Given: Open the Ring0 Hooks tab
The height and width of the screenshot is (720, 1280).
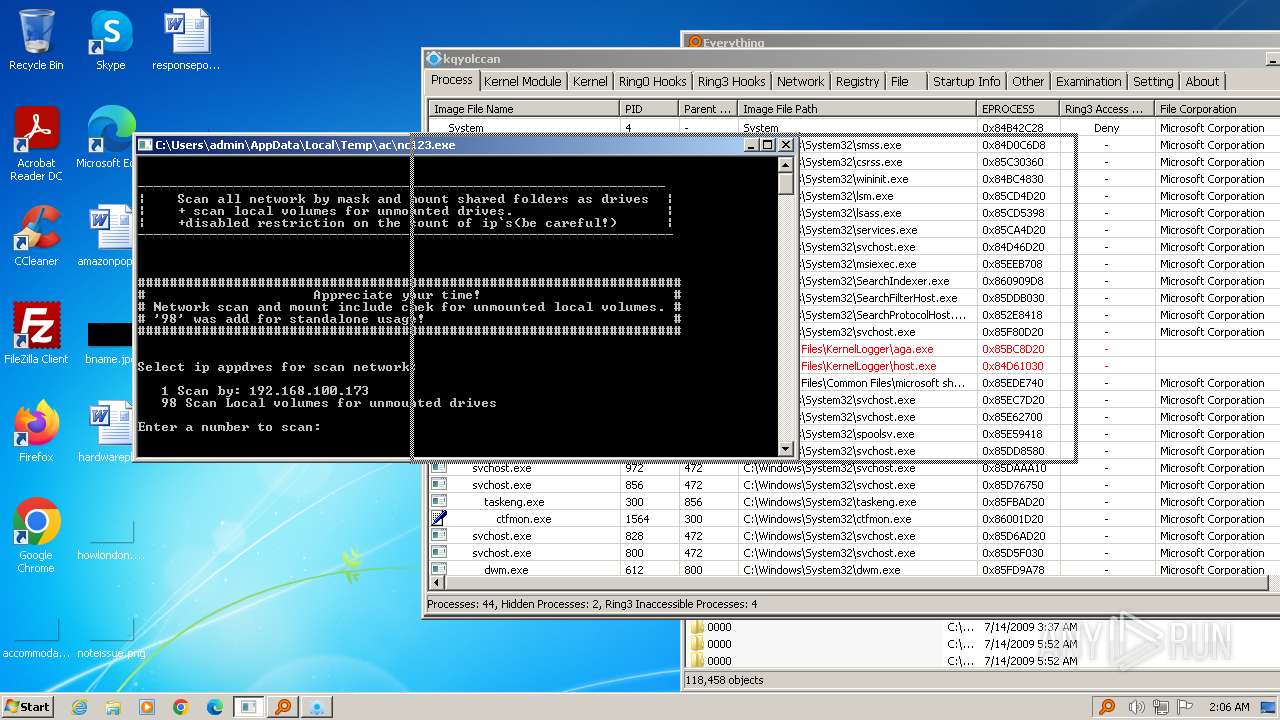Looking at the screenshot, I should 652,82.
